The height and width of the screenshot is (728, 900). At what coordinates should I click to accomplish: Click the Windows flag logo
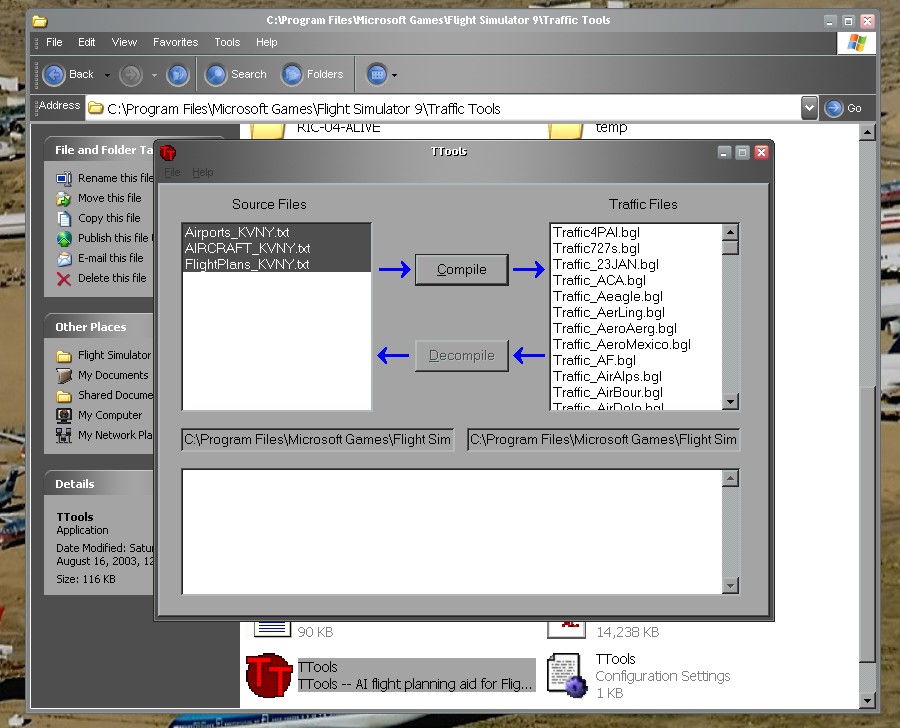point(856,42)
